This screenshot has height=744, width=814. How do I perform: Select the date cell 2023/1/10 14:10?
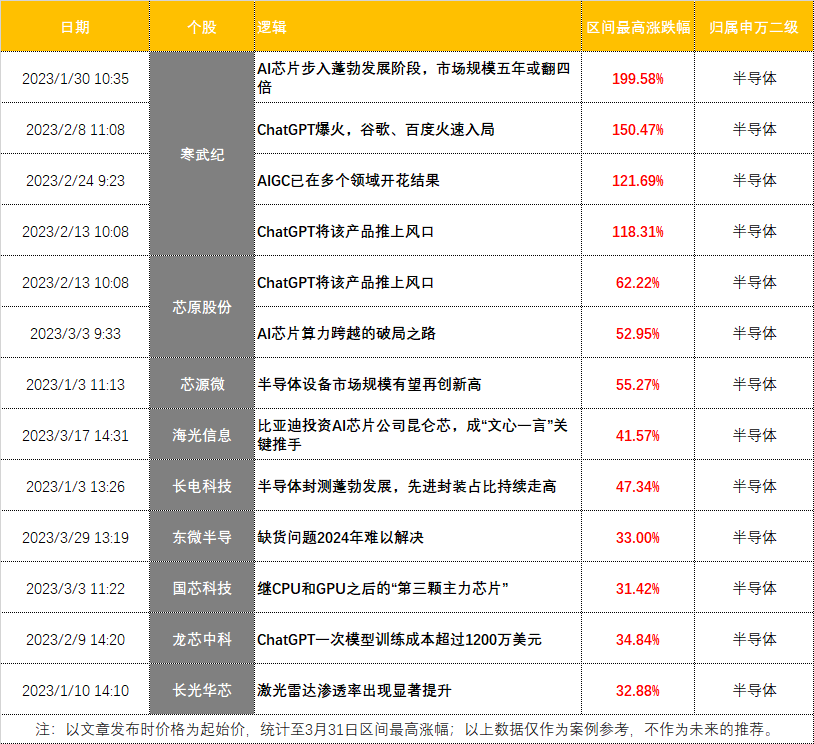75,691
